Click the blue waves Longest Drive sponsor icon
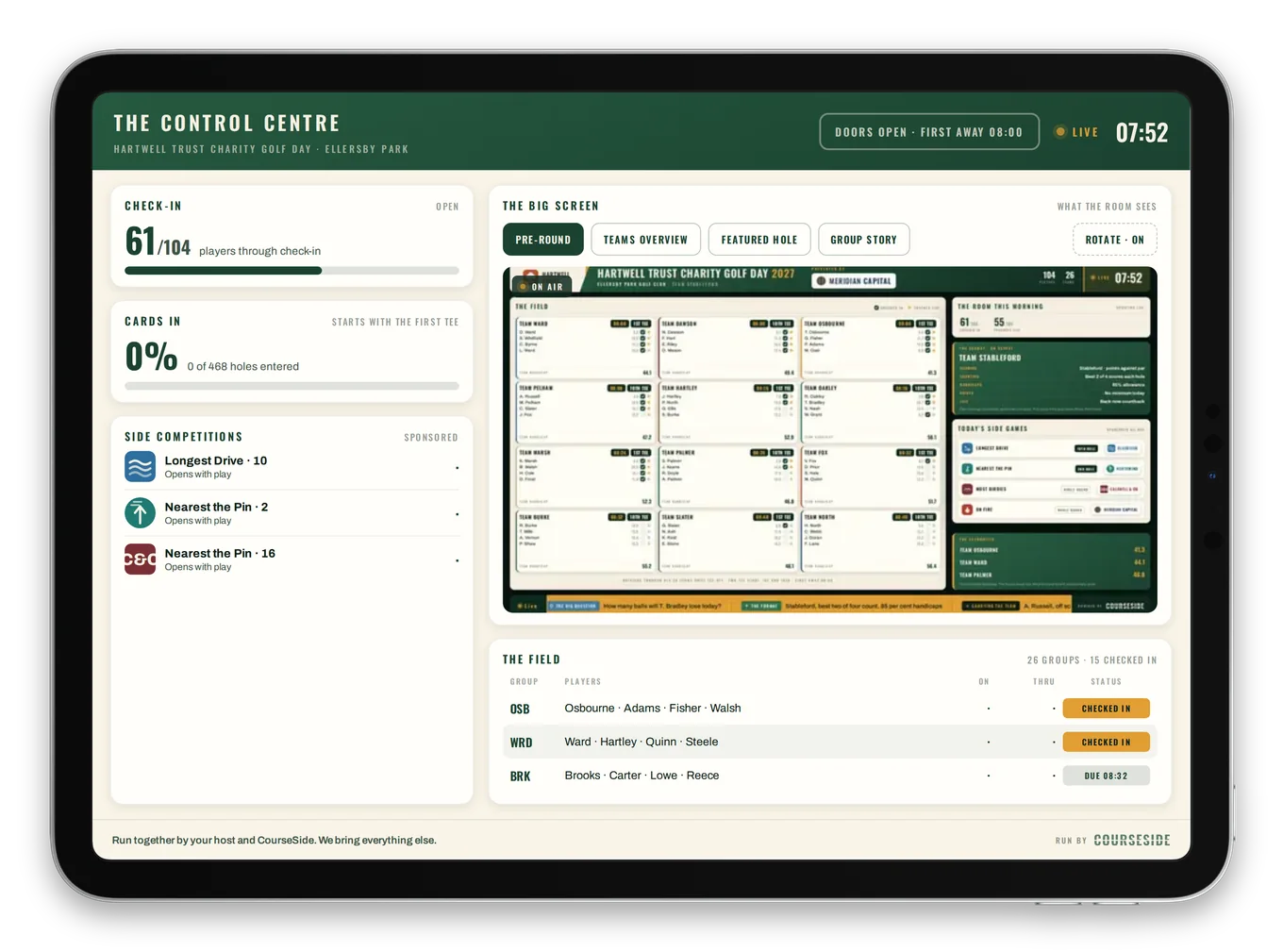The image size is (1283, 952). point(141,467)
